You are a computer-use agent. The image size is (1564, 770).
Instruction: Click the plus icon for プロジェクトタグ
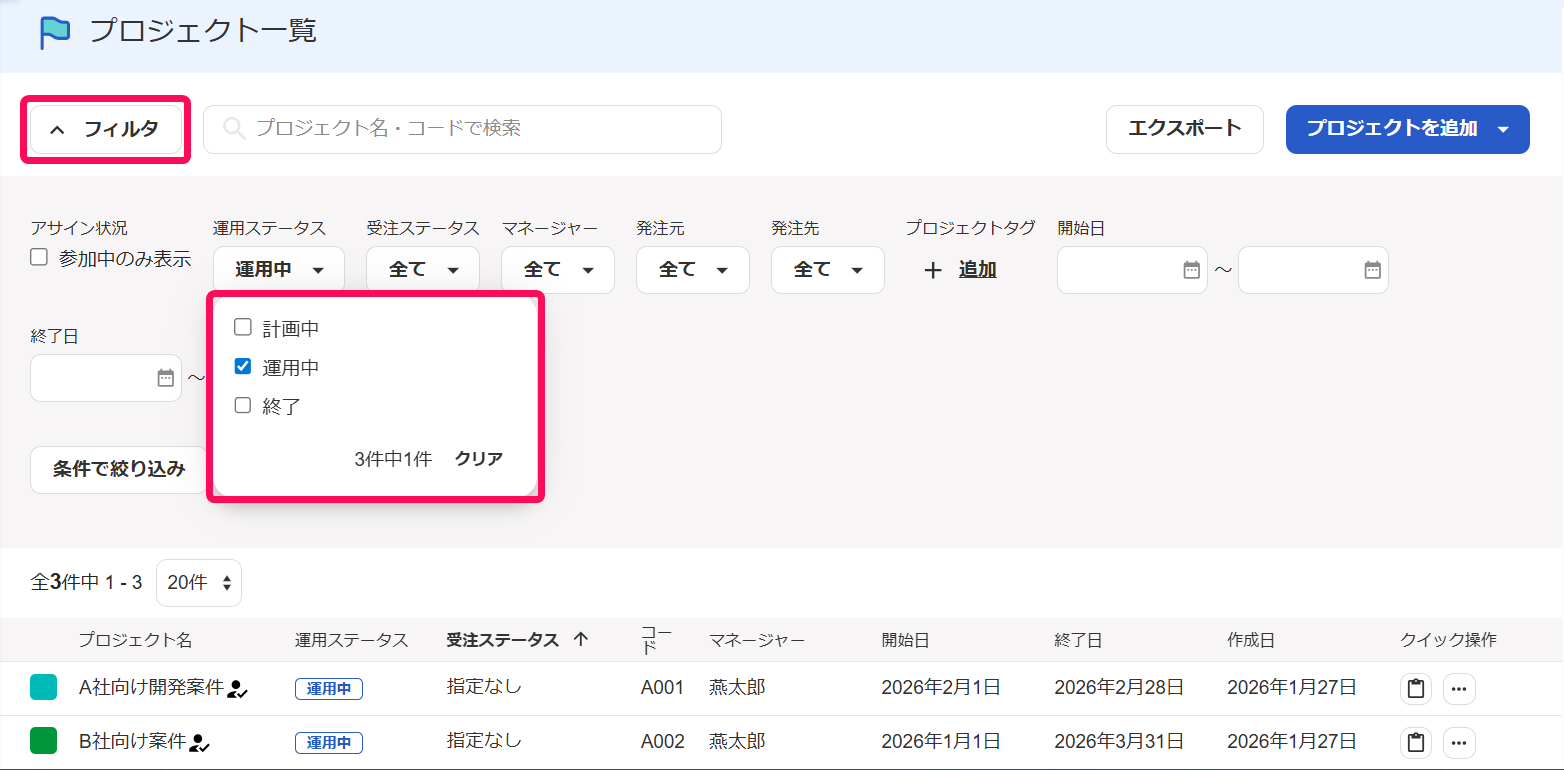click(x=933, y=270)
